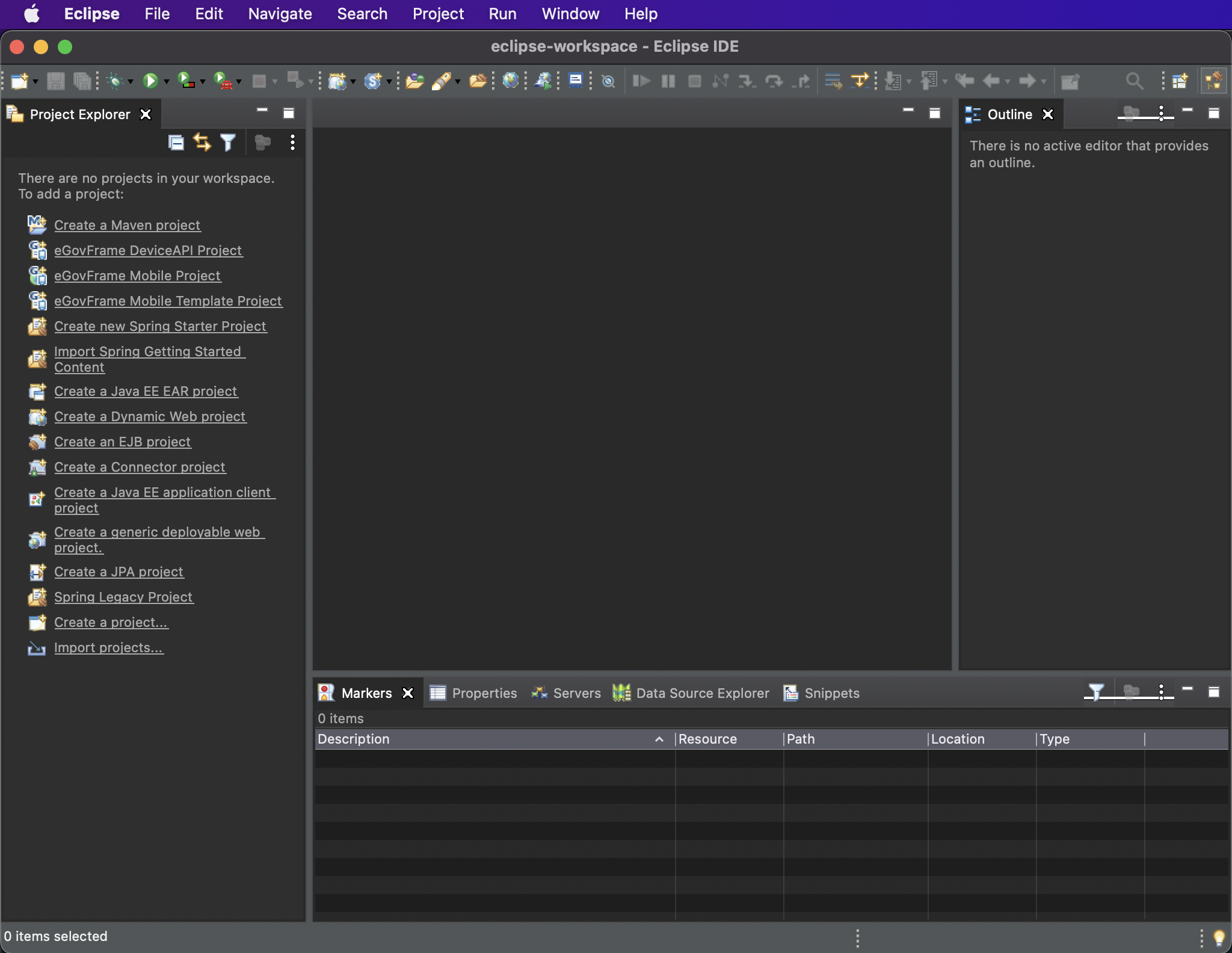This screenshot has width=1232, height=953.
Task: Click the New wizard toolbar icon
Action: (x=19, y=81)
